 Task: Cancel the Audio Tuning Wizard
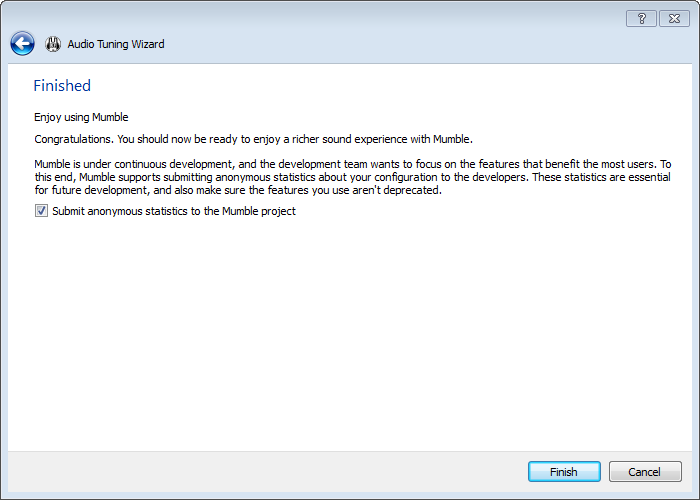point(645,472)
